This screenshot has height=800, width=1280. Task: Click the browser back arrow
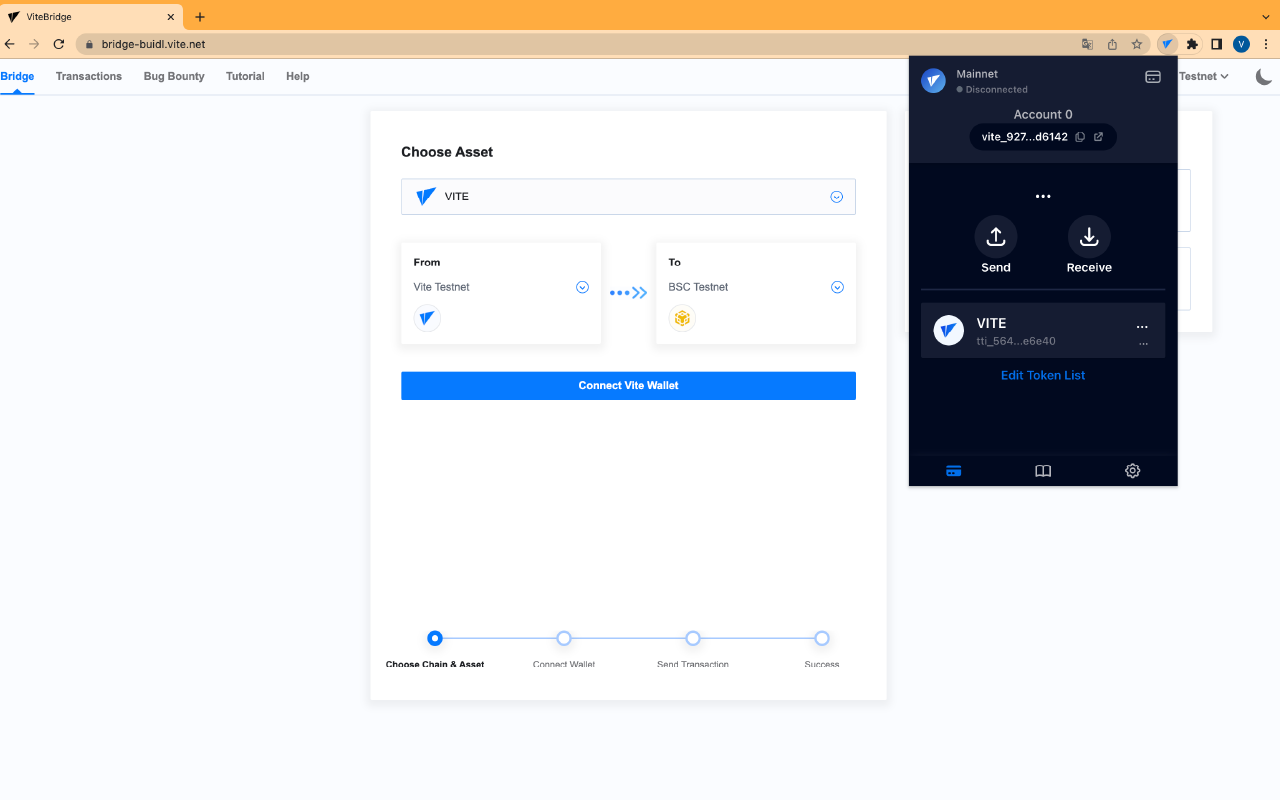(x=10, y=44)
